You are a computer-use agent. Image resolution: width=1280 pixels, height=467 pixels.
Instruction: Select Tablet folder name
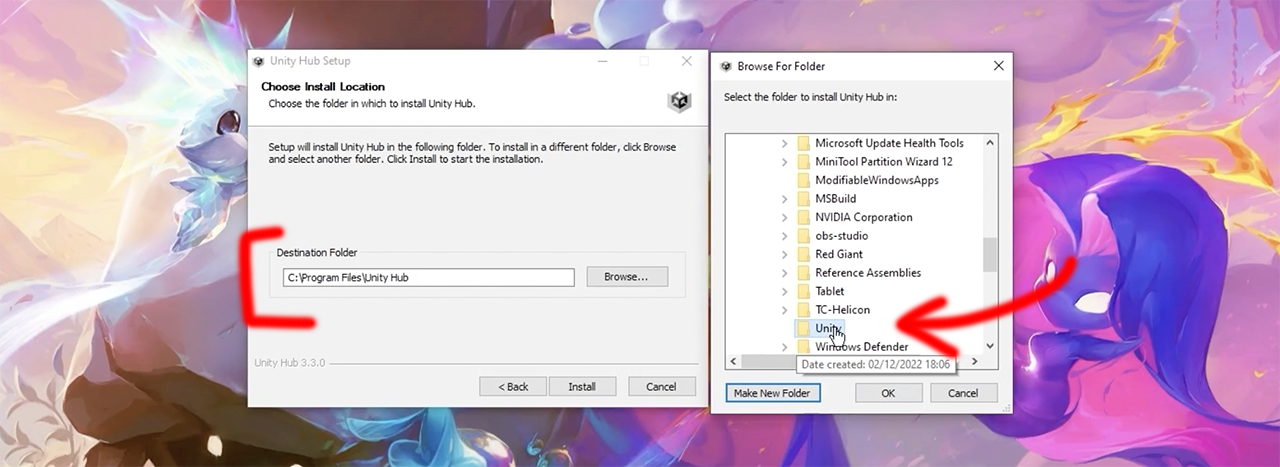[830, 291]
